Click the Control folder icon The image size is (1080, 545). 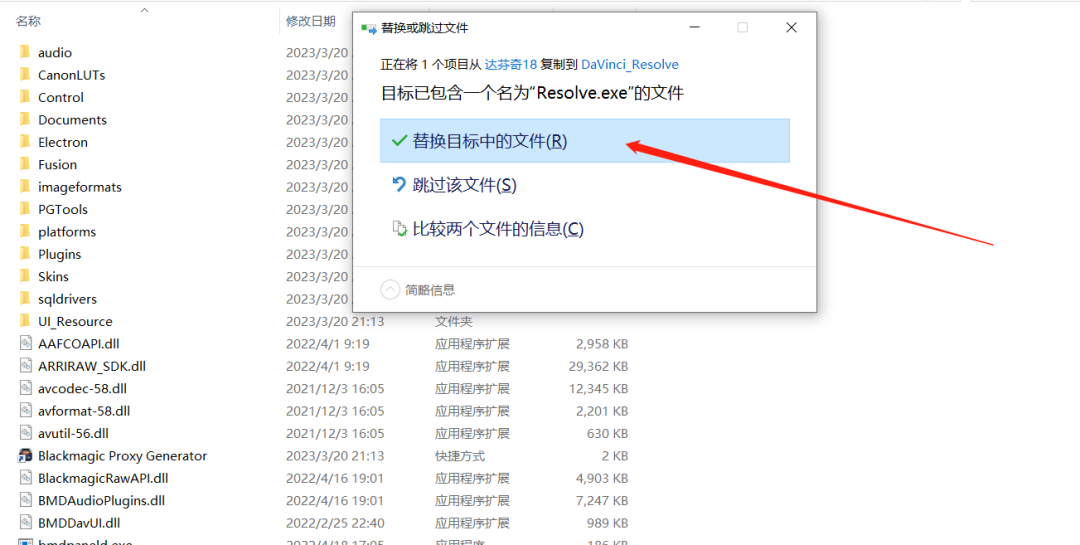pos(25,96)
